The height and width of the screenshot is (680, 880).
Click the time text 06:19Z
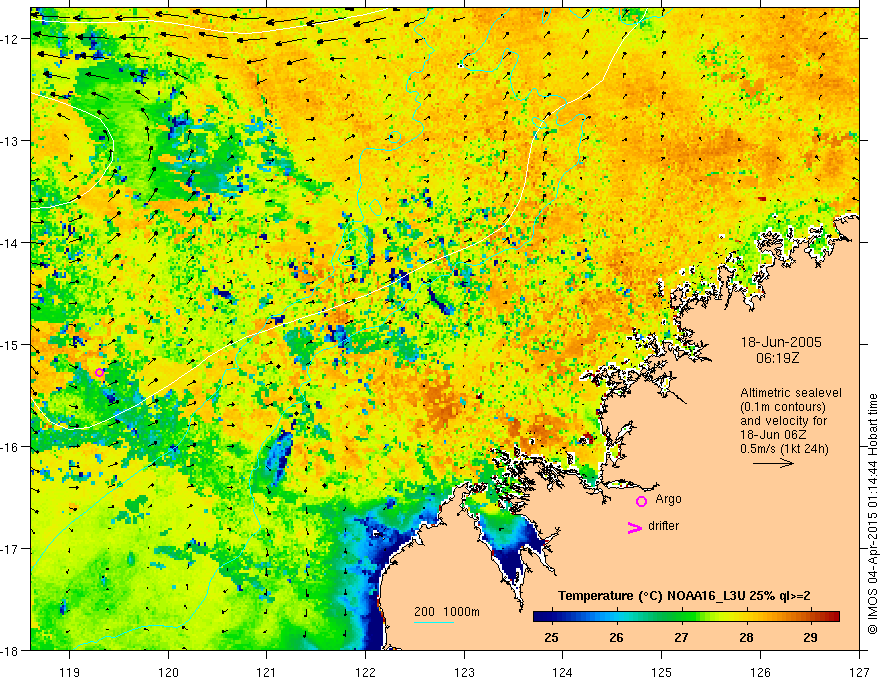tap(777, 358)
